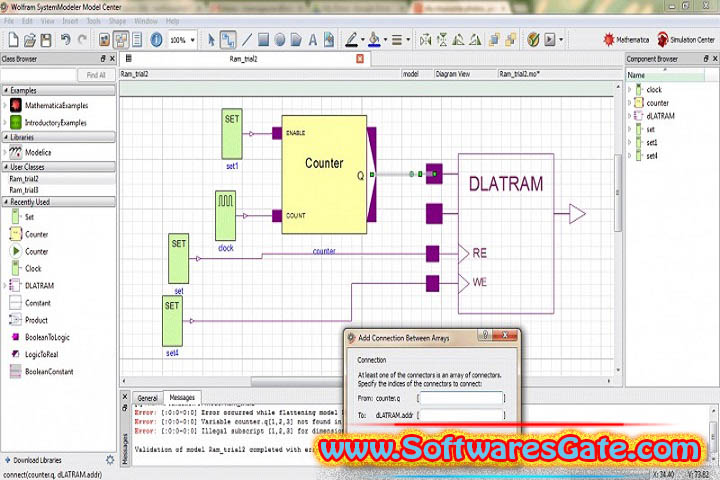720x480 pixels.
Task: Open Mathematica from the toolbar
Action: [x=626, y=40]
